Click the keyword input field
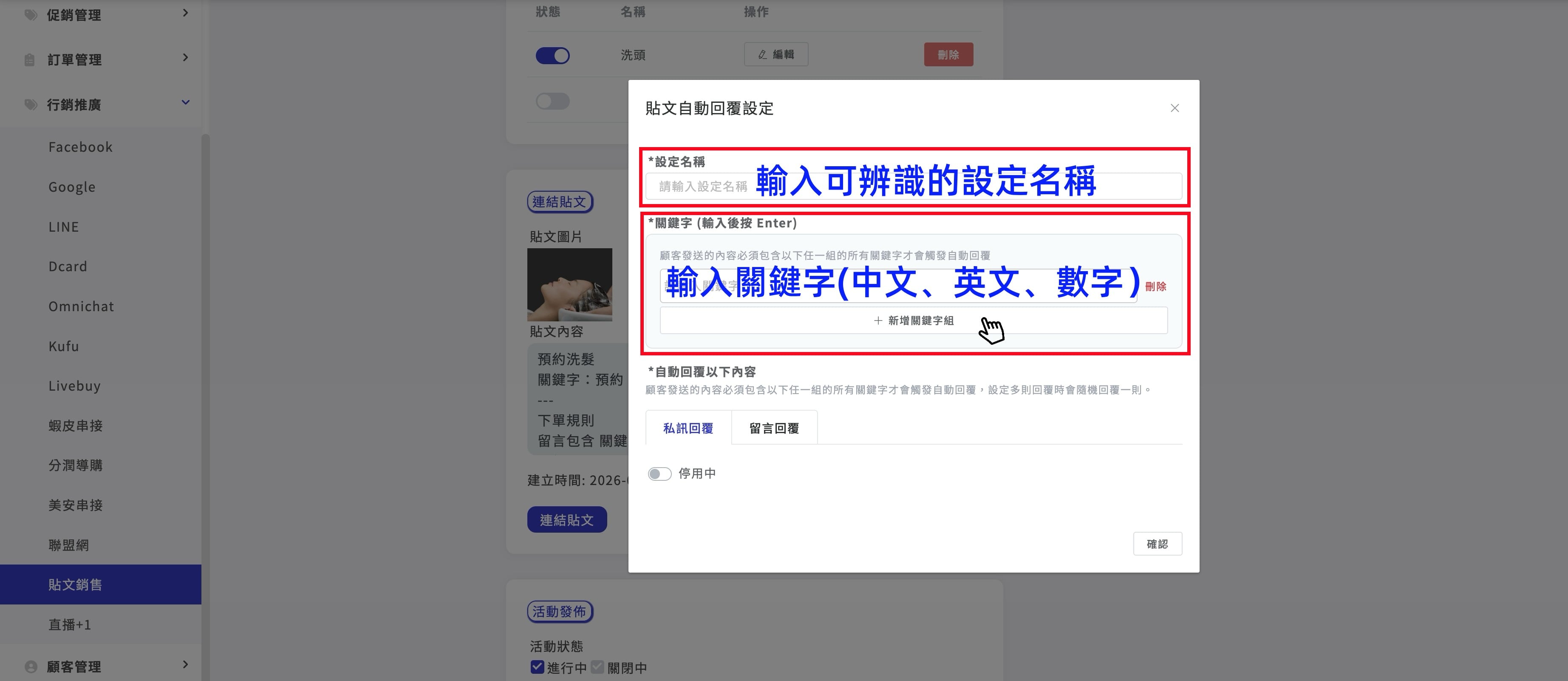Image resolution: width=1568 pixels, height=681 pixels. click(x=898, y=286)
